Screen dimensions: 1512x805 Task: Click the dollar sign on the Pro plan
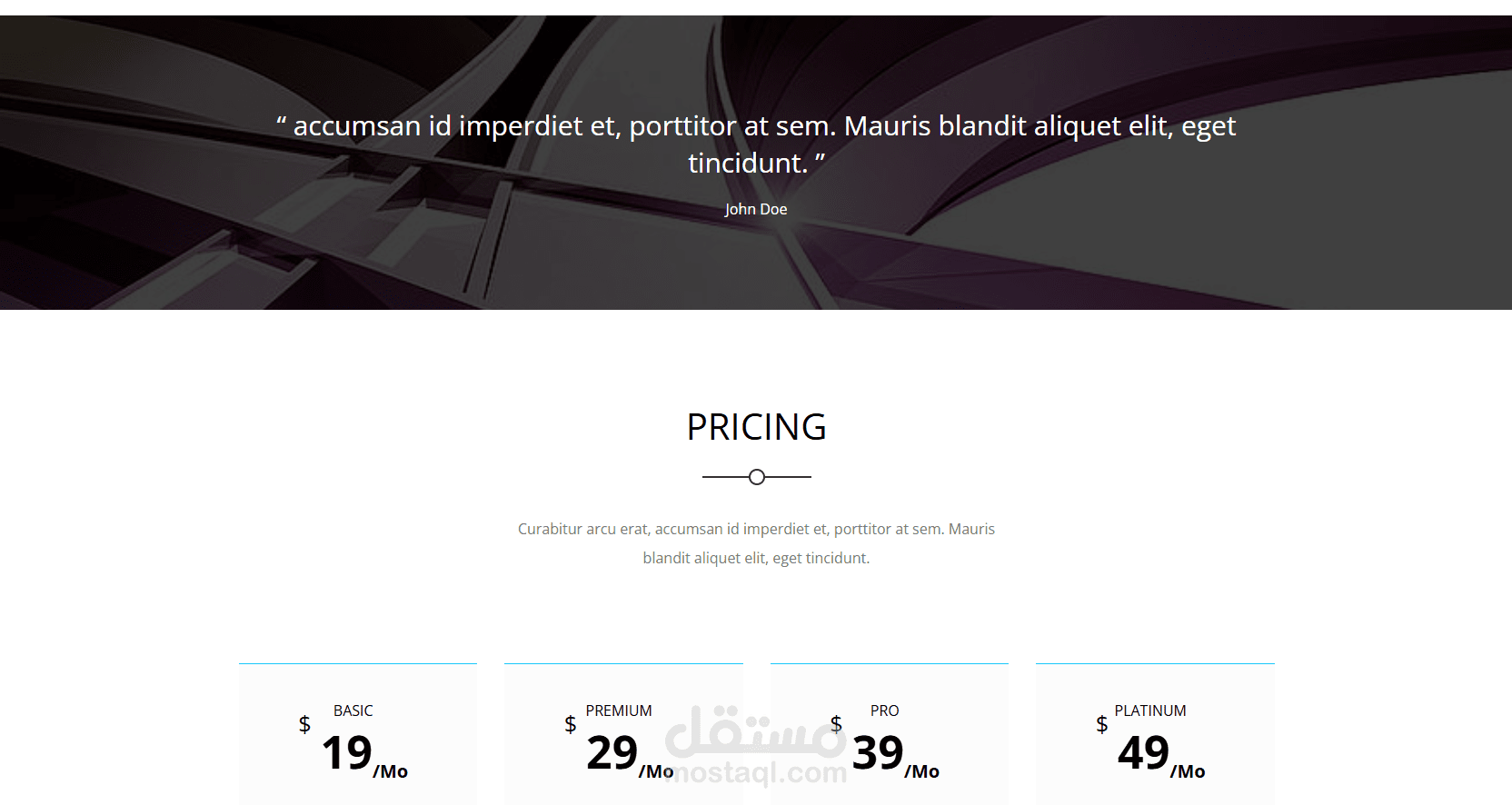[836, 724]
